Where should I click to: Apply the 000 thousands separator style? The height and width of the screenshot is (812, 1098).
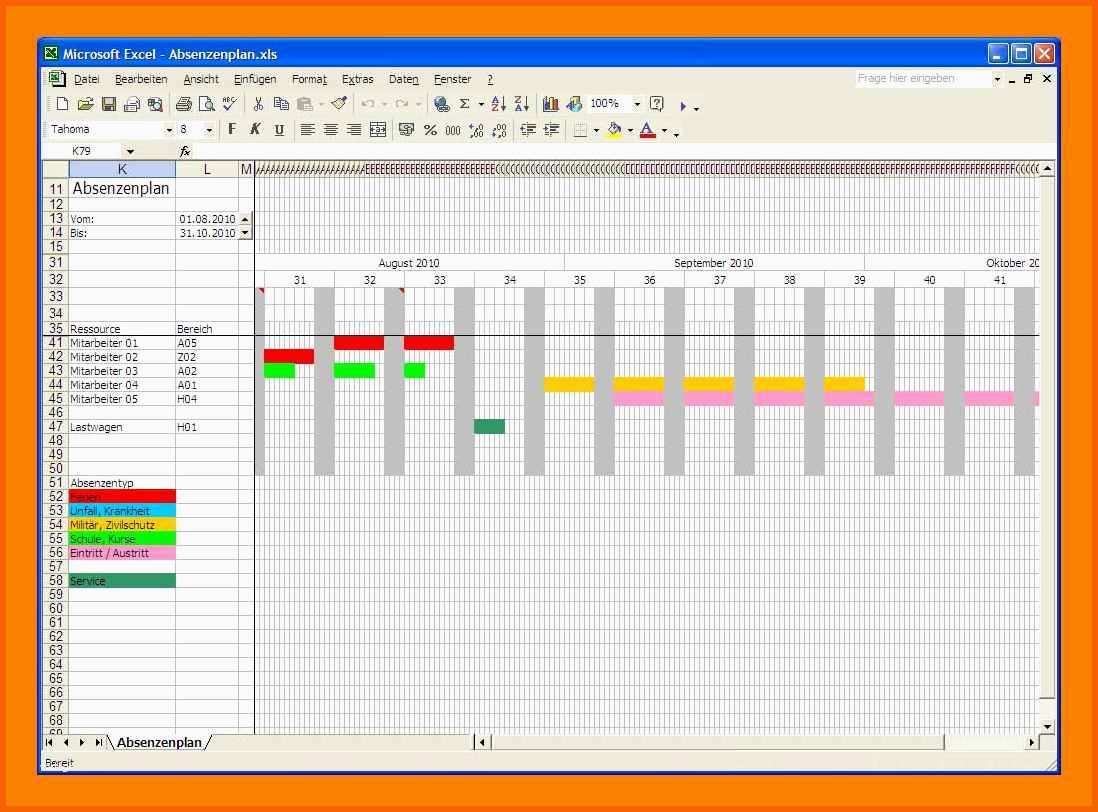point(453,130)
